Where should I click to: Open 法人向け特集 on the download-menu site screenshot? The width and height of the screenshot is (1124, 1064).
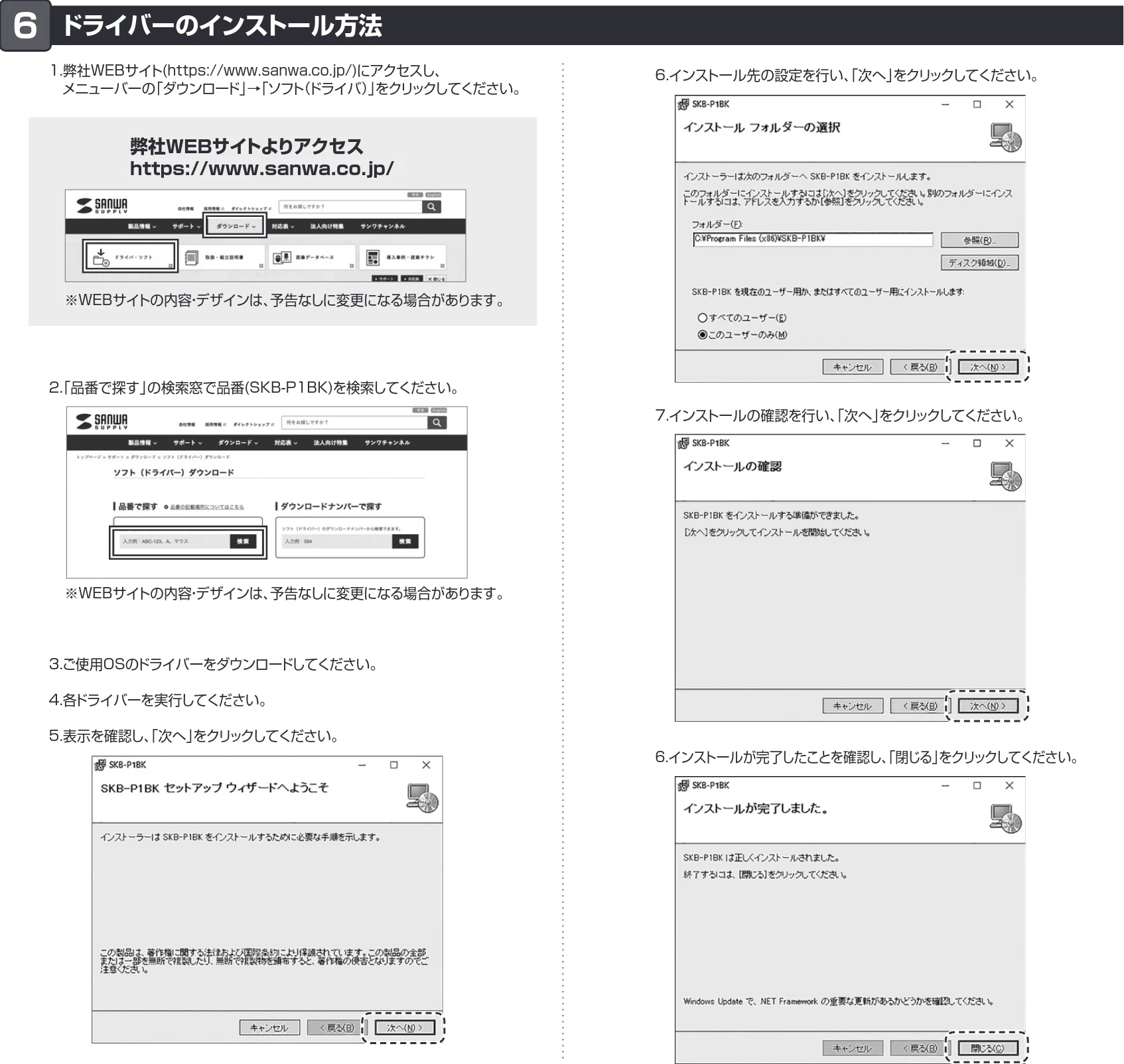click(326, 226)
